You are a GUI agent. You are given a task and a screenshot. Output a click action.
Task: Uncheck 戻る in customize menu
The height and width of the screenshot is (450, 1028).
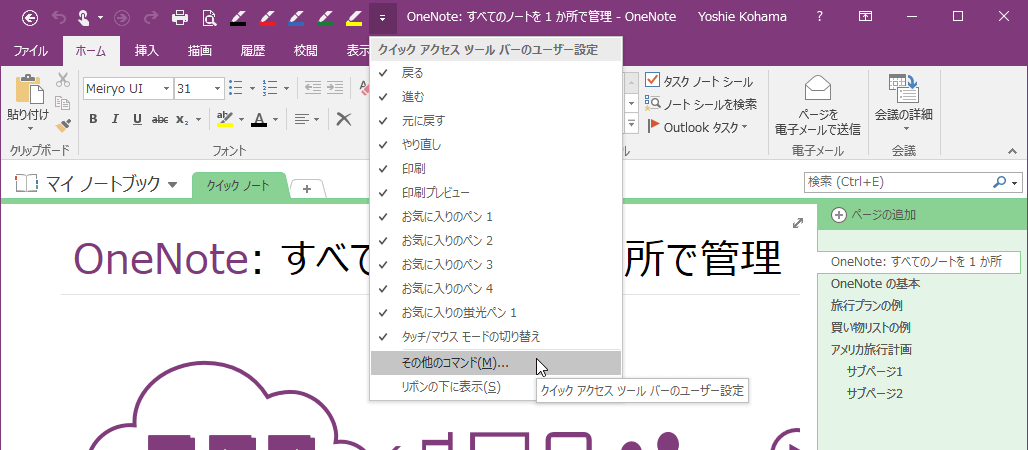pyautogui.click(x=496, y=73)
